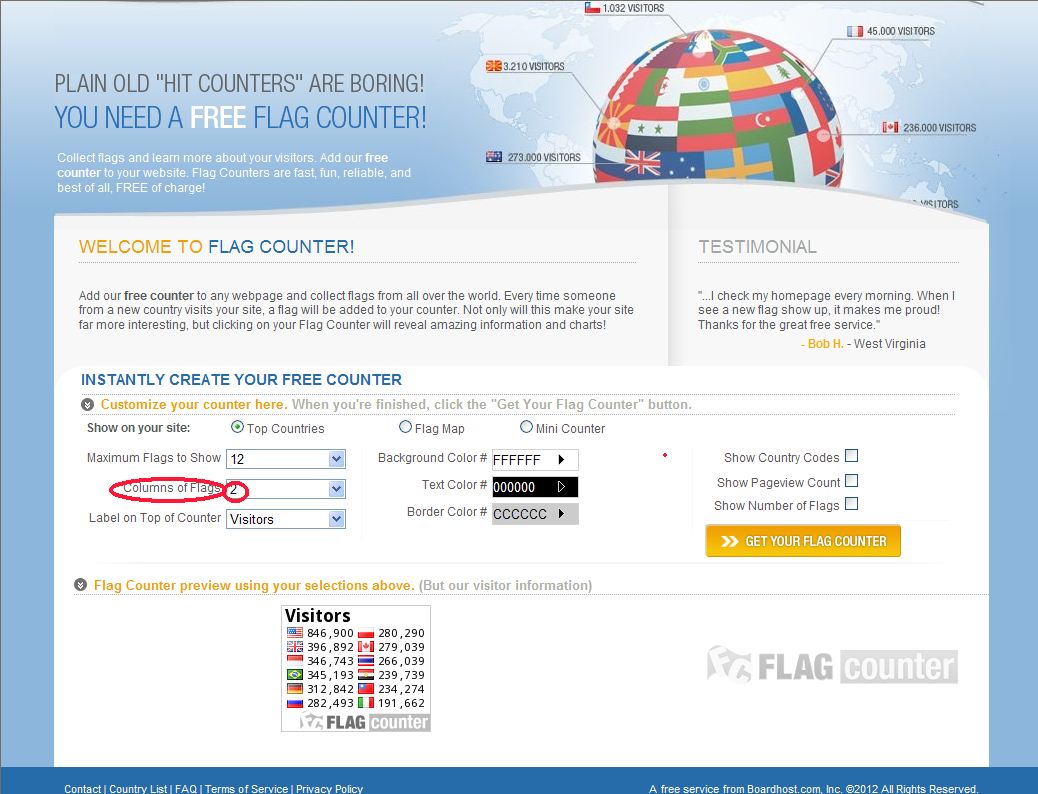The height and width of the screenshot is (794, 1038).
Task: Open the Contact footer link
Action: coord(83,789)
